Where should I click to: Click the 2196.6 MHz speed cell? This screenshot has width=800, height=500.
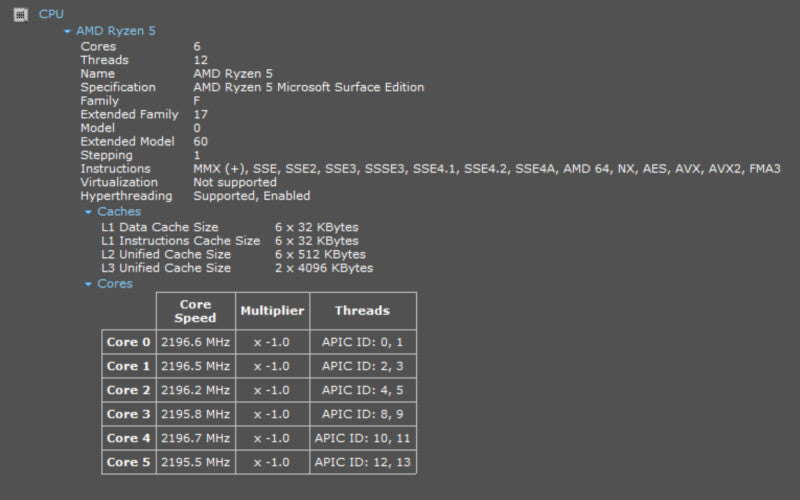(x=195, y=342)
